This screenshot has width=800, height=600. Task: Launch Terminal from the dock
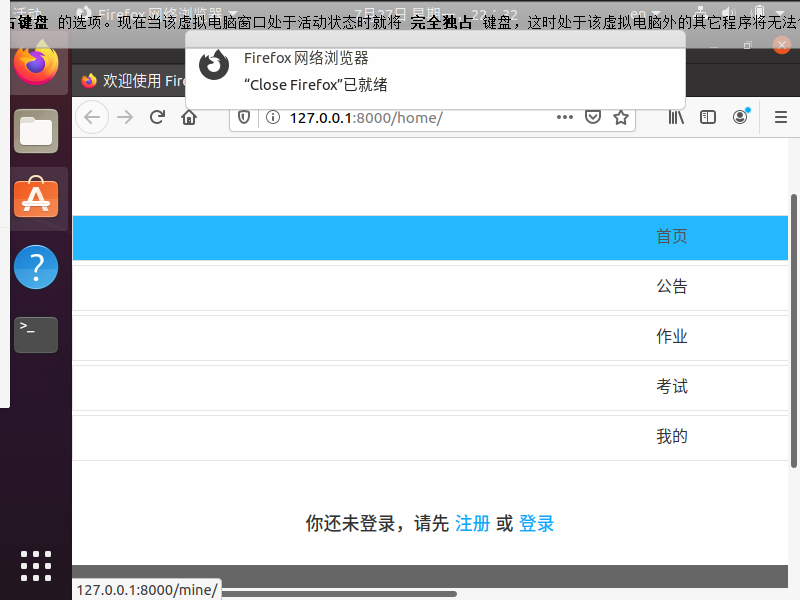36,335
